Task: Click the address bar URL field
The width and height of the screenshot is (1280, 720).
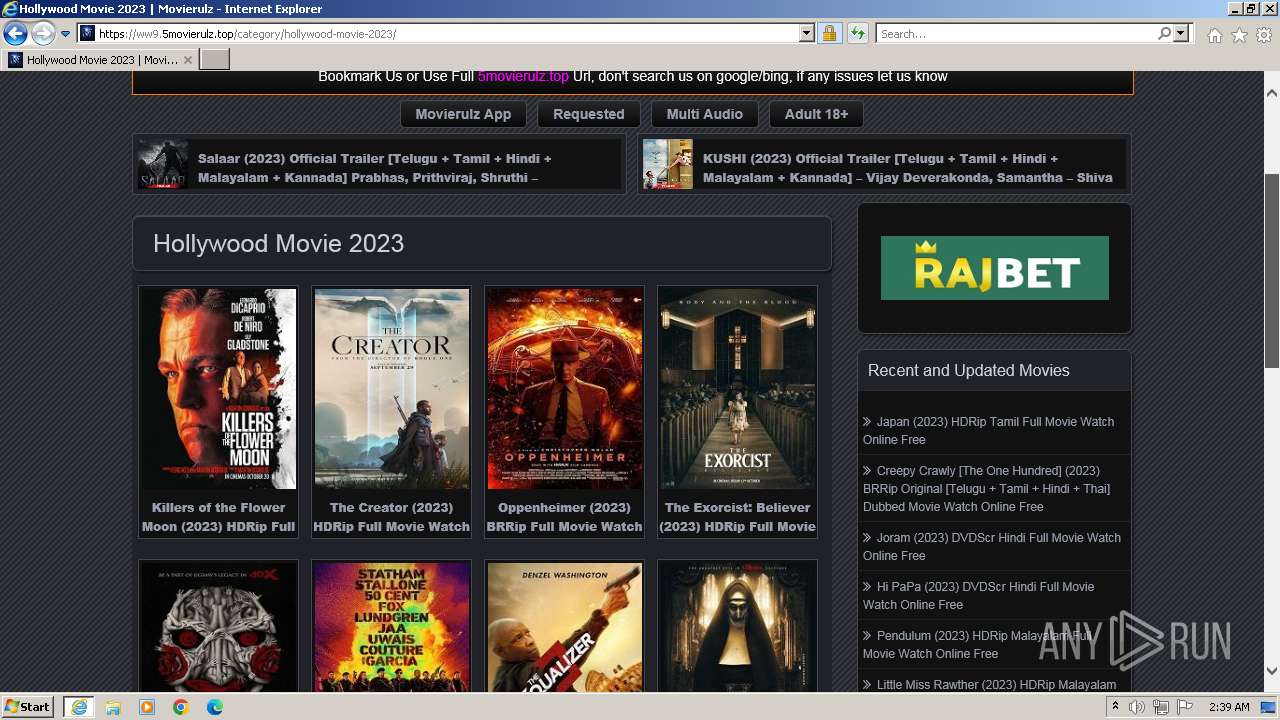Action: click(x=447, y=34)
